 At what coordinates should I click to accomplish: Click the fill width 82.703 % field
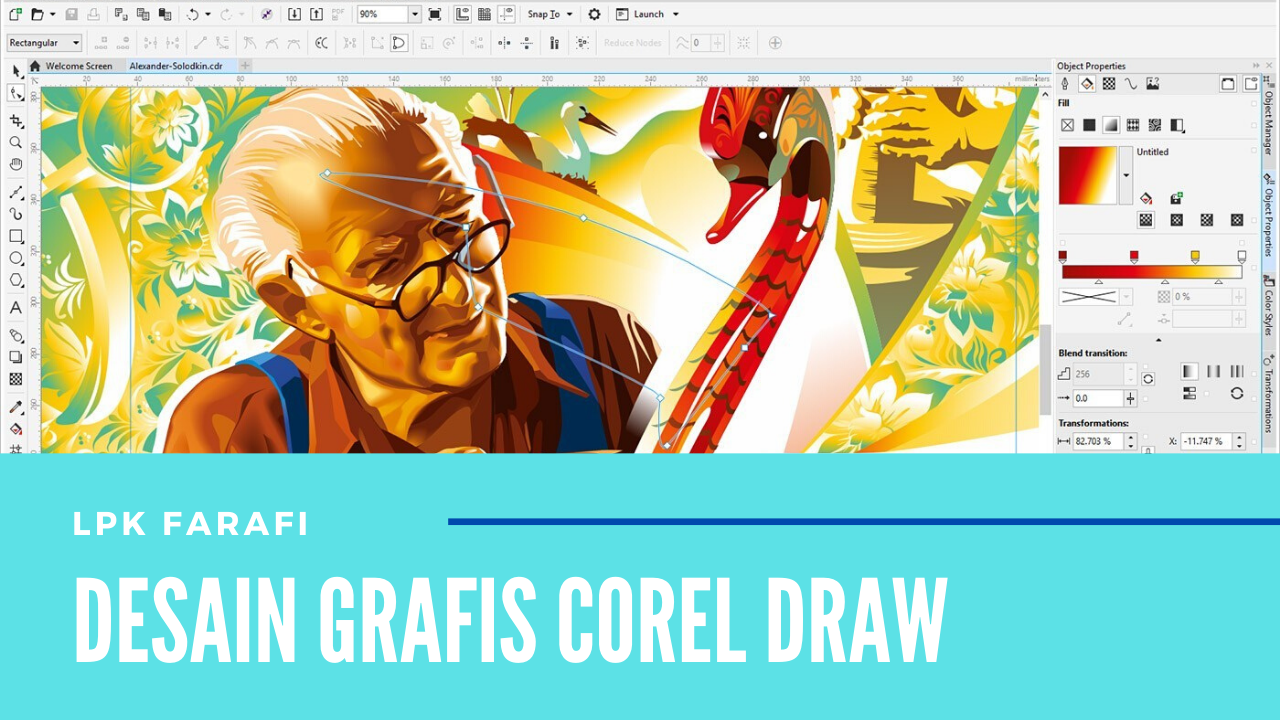1098,441
